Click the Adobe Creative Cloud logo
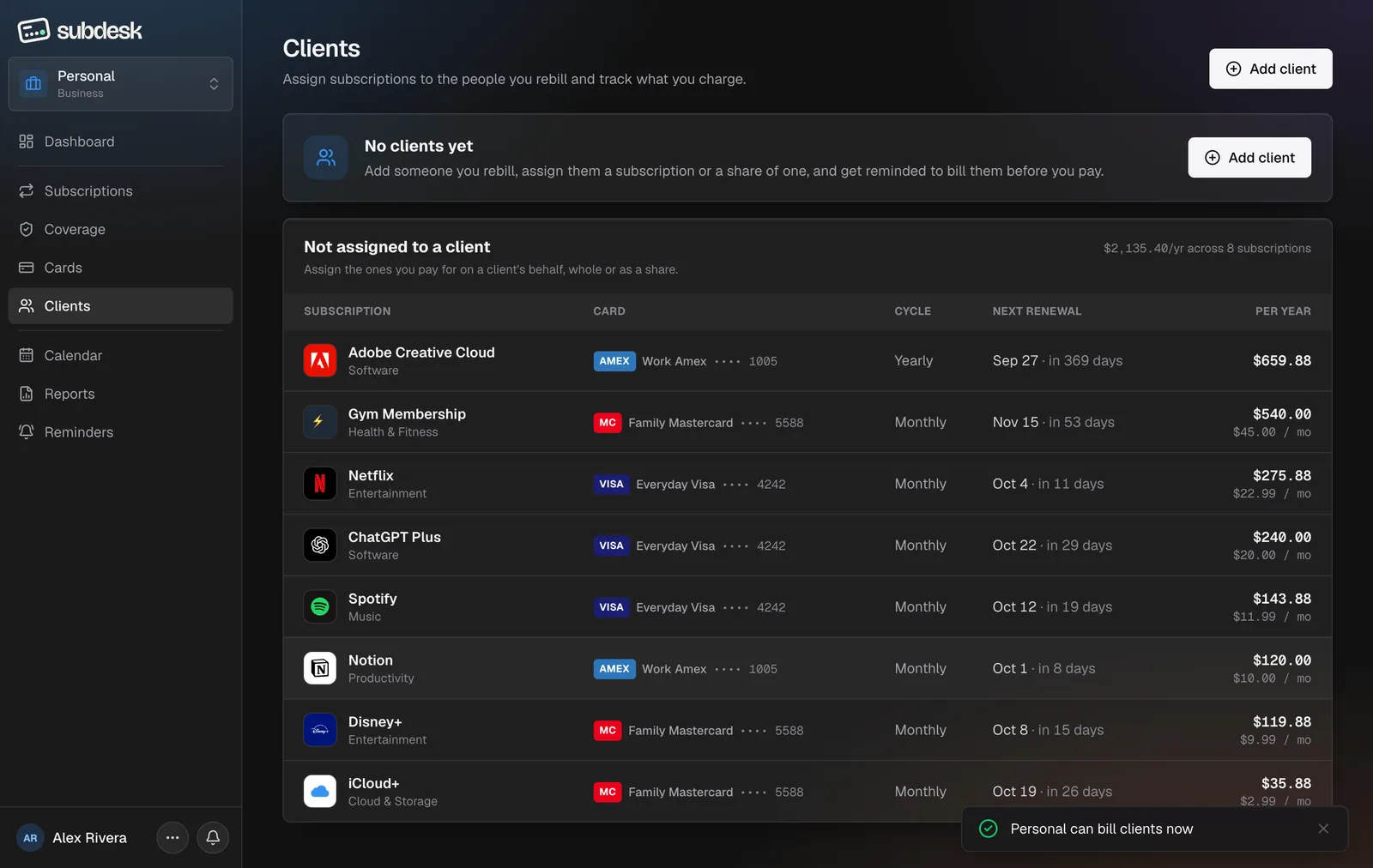The height and width of the screenshot is (868, 1373). pyautogui.click(x=320, y=360)
